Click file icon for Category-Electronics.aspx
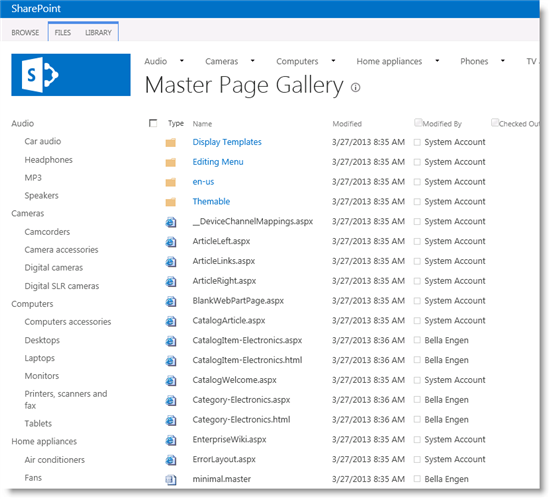The height and width of the screenshot is (499, 550). tap(171, 400)
